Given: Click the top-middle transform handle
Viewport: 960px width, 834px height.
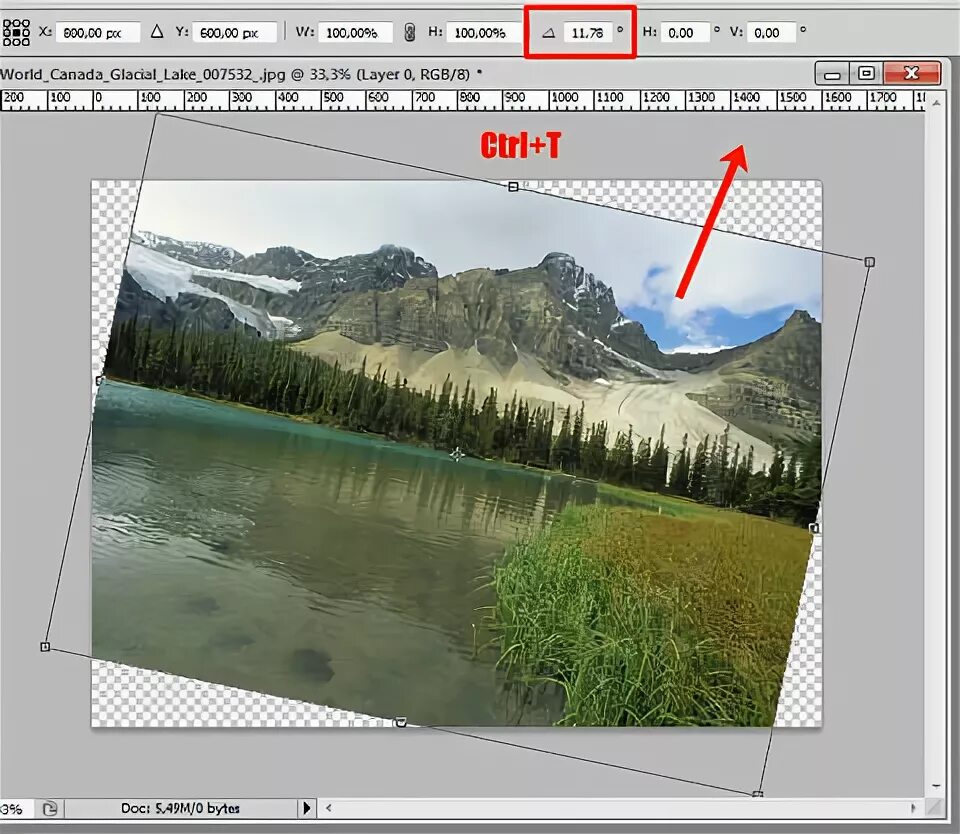Looking at the screenshot, I should (x=513, y=187).
